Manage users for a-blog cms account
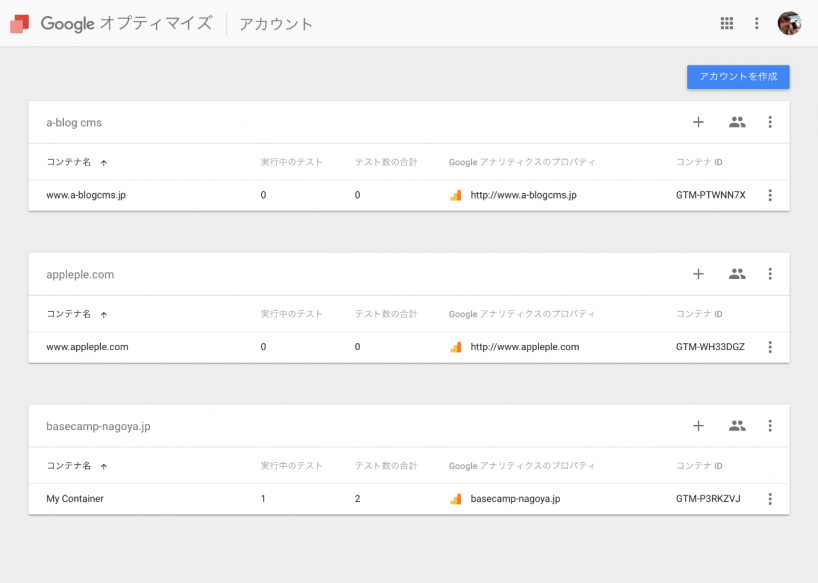 (x=737, y=122)
